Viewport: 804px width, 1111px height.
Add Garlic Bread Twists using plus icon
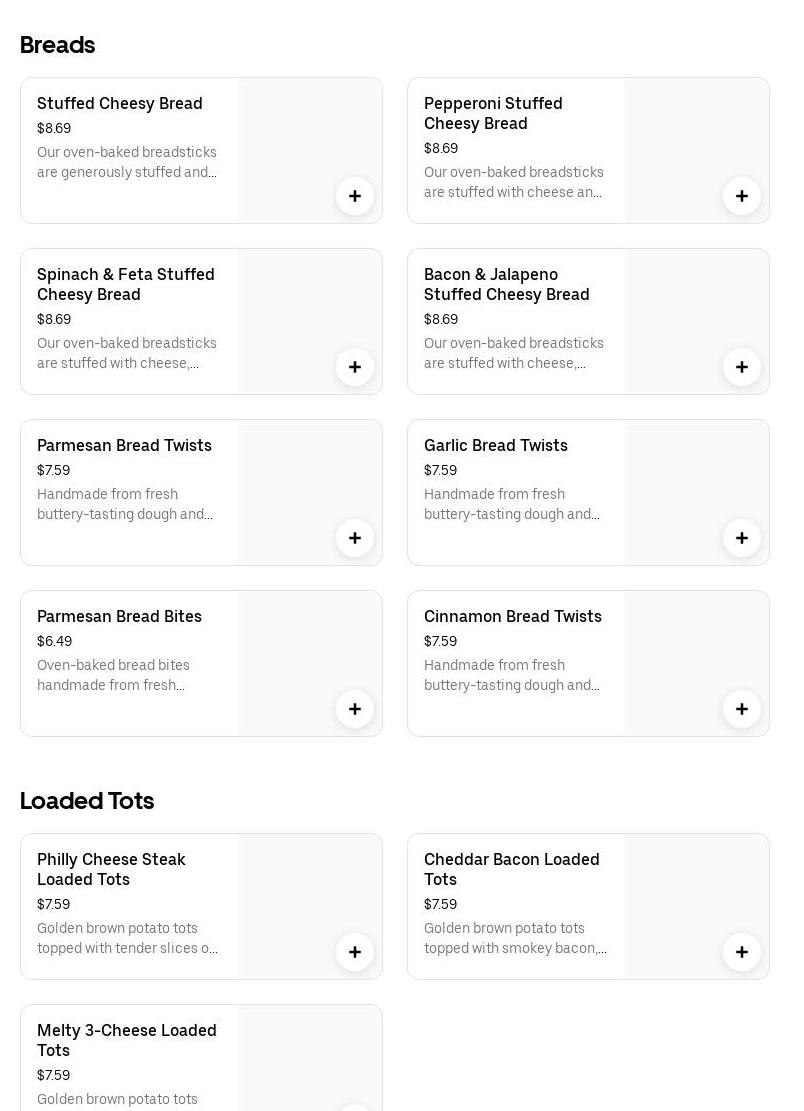click(x=742, y=538)
